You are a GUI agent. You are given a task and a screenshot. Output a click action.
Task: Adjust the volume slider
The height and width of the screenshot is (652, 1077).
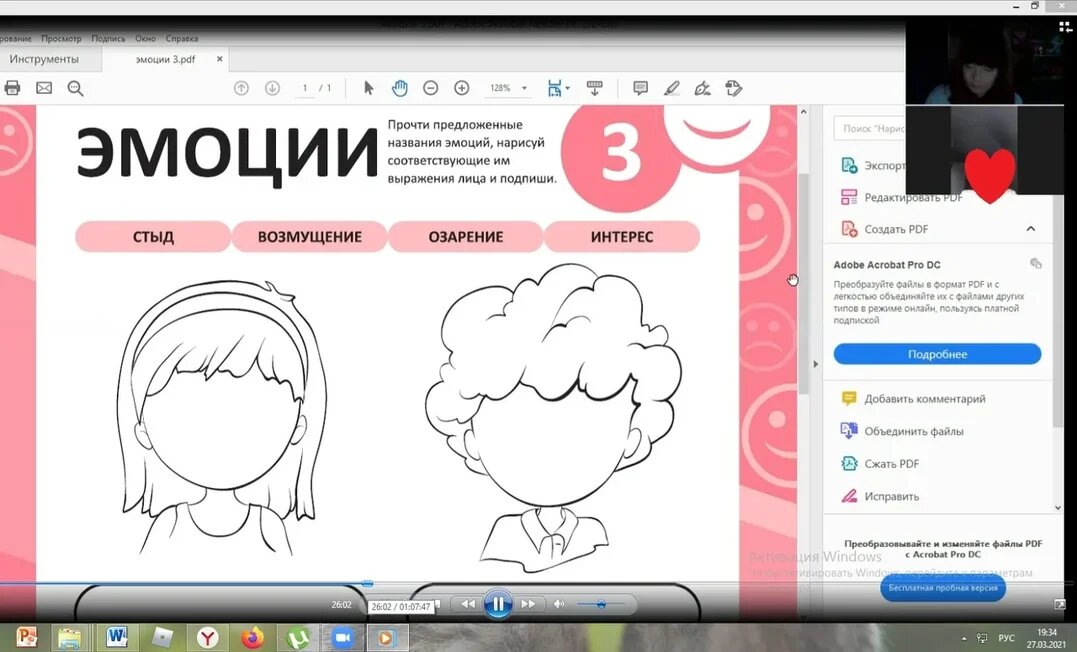601,604
